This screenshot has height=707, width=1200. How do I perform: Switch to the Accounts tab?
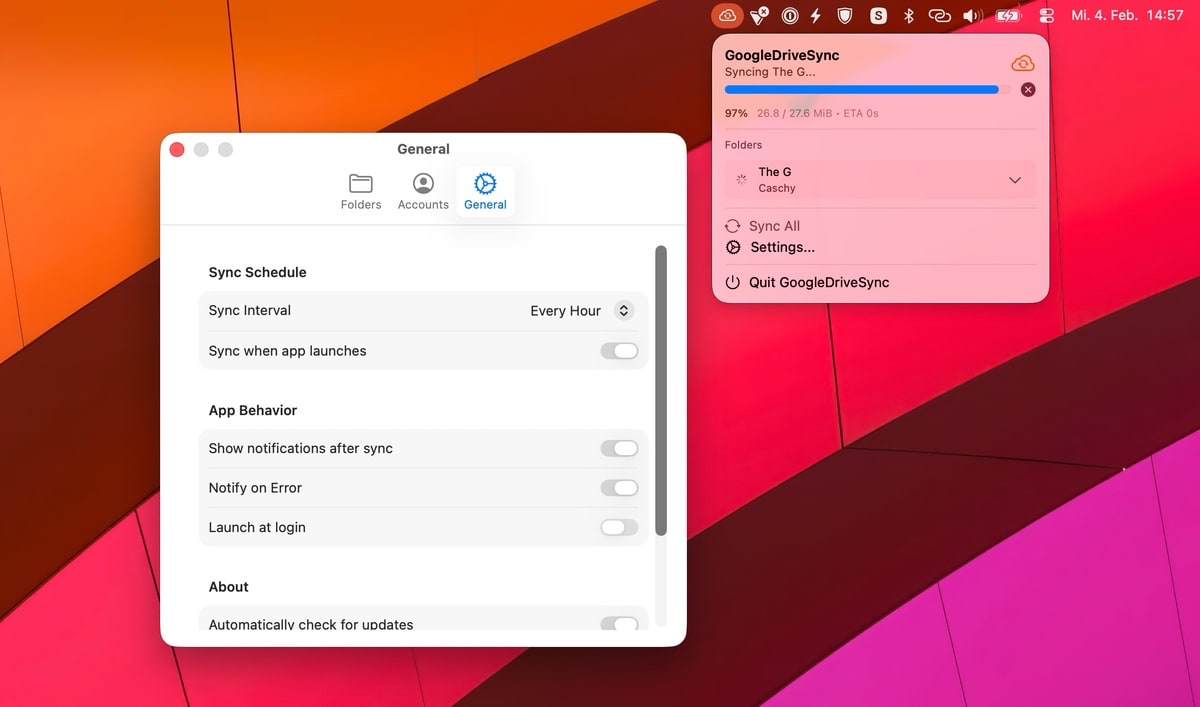point(423,191)
